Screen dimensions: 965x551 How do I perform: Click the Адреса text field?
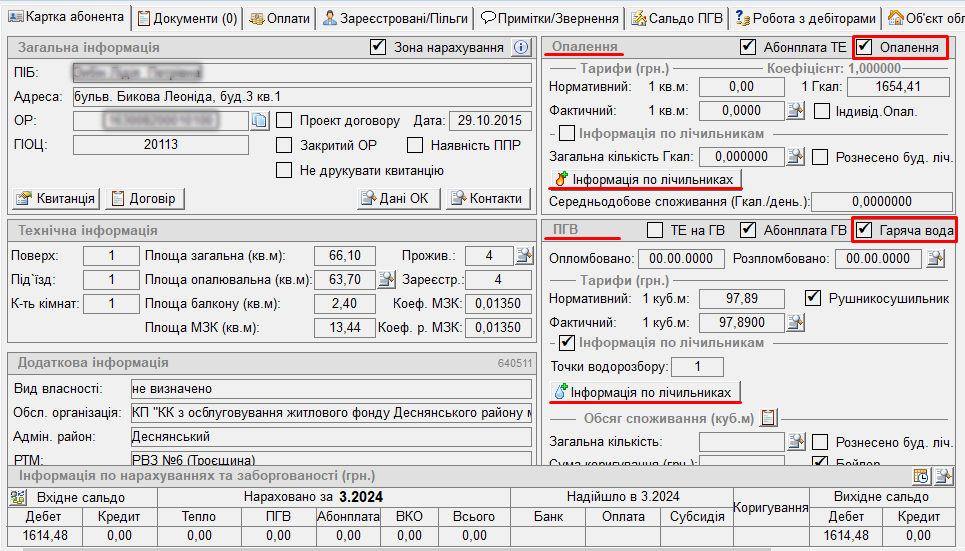[301, 97]
